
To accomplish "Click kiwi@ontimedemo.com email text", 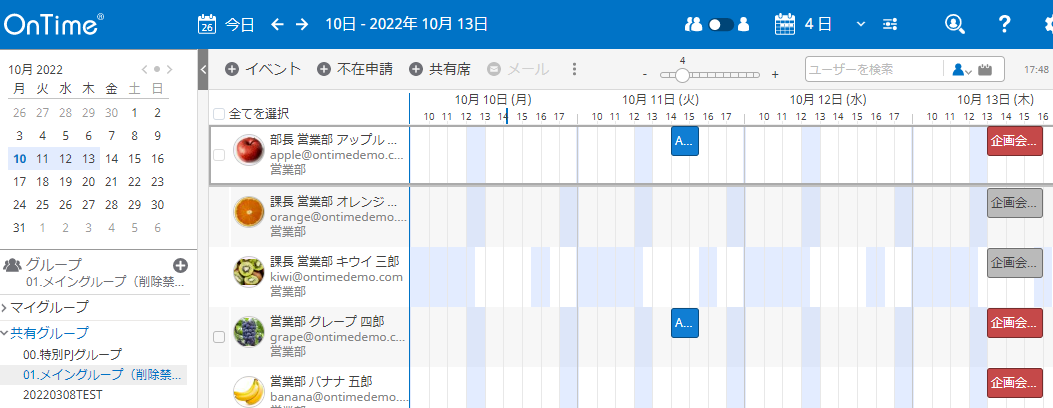I will (336, 276).
